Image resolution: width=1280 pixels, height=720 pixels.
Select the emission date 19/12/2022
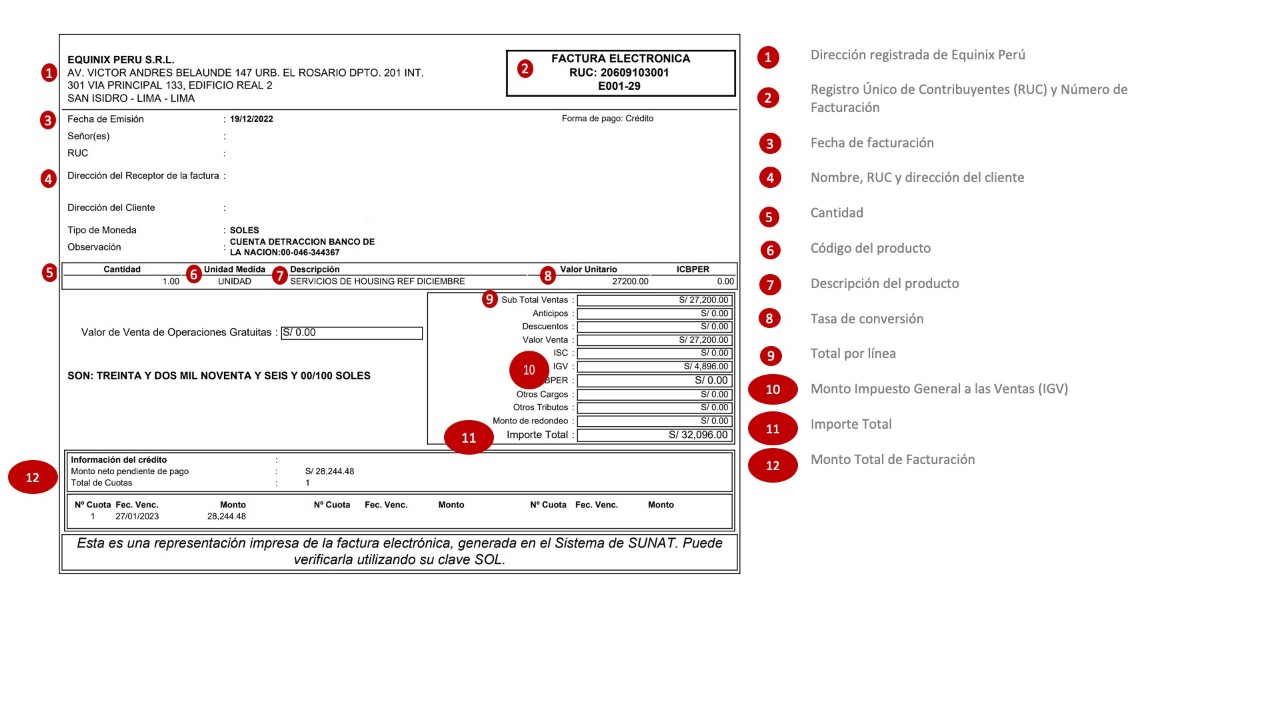[x=251, y=119]
